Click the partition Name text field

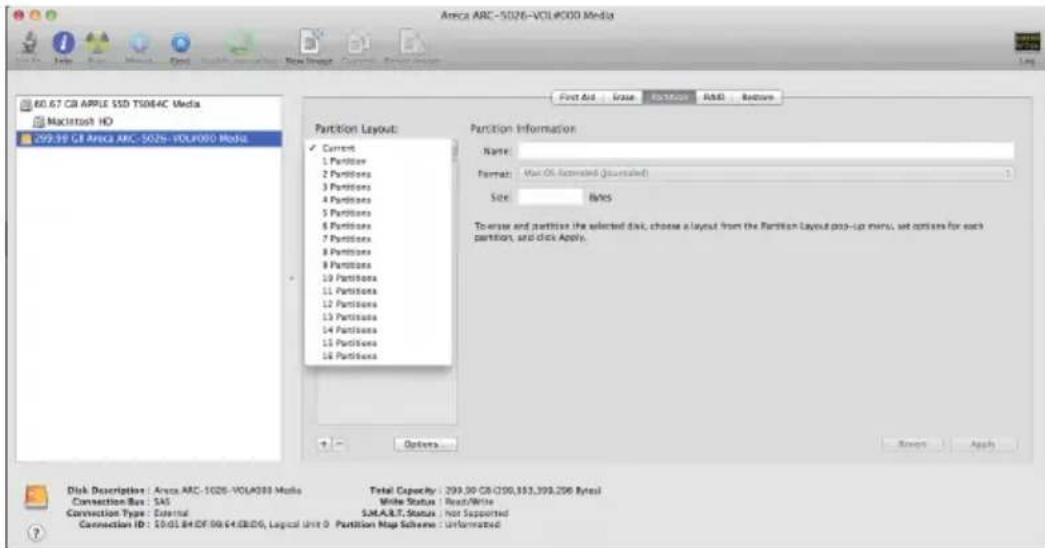click(766, 151)
